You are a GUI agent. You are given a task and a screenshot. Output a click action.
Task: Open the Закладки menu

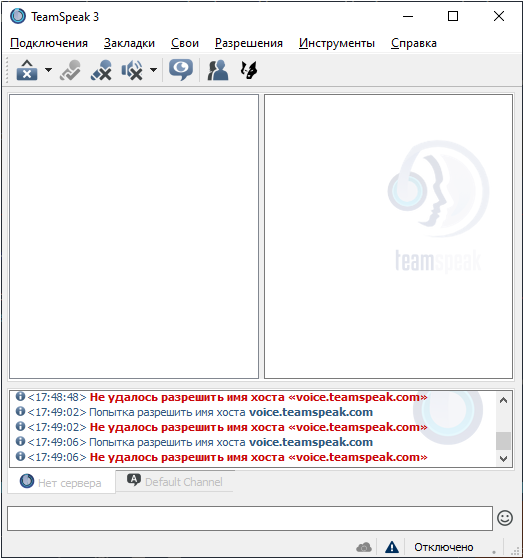coord(129,43)
